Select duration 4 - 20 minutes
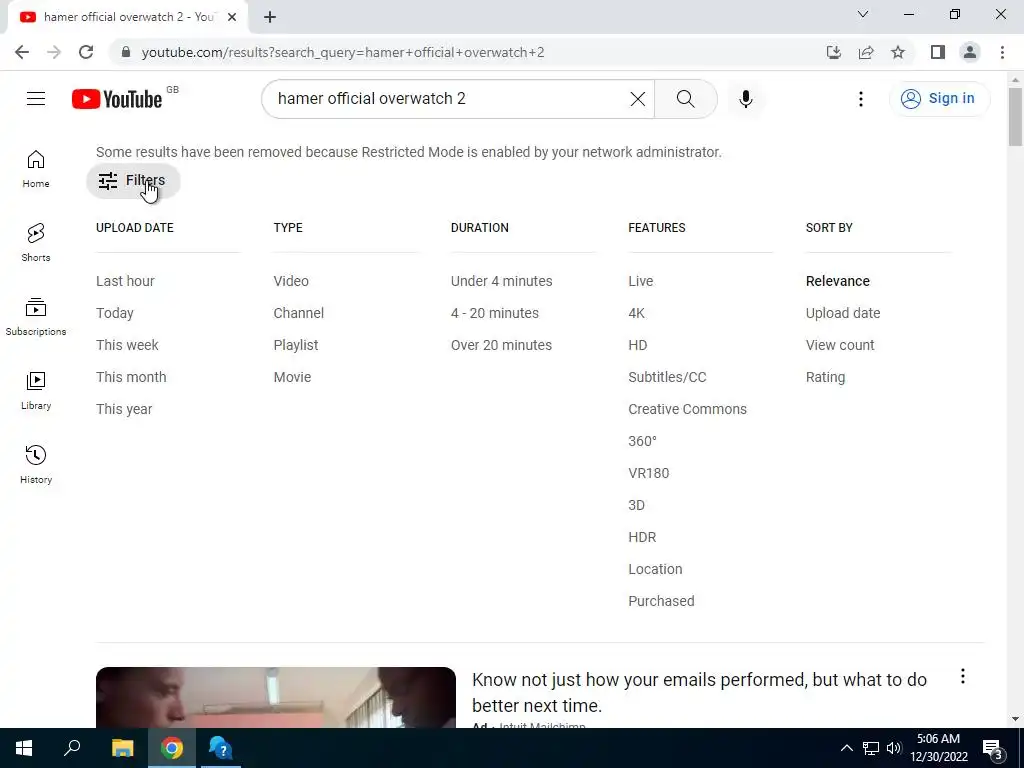The width and height of the screenshot is (1024, 768). pos(495,313)
